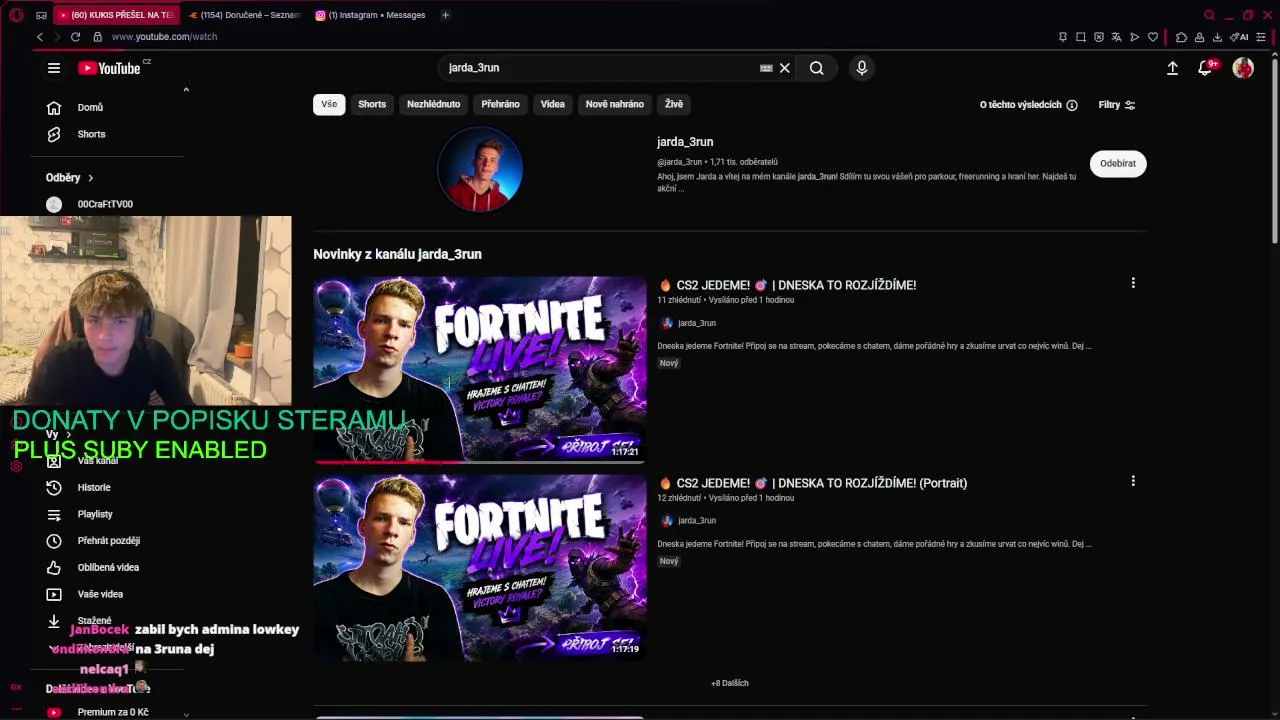
Task: Click the heart bookmark icon in address bar
Action: tap(1153, 37)
